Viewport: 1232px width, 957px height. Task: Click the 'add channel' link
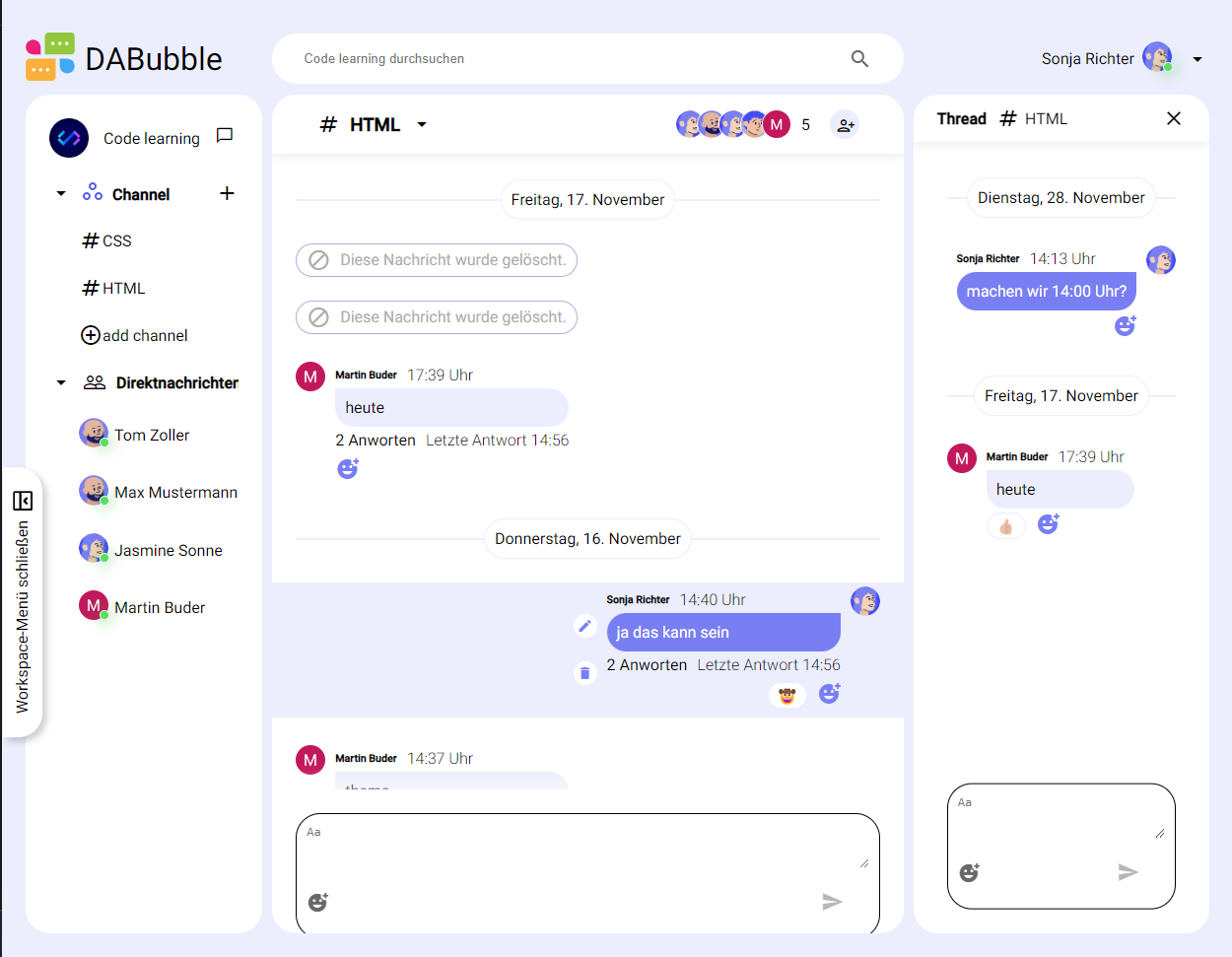145,335
